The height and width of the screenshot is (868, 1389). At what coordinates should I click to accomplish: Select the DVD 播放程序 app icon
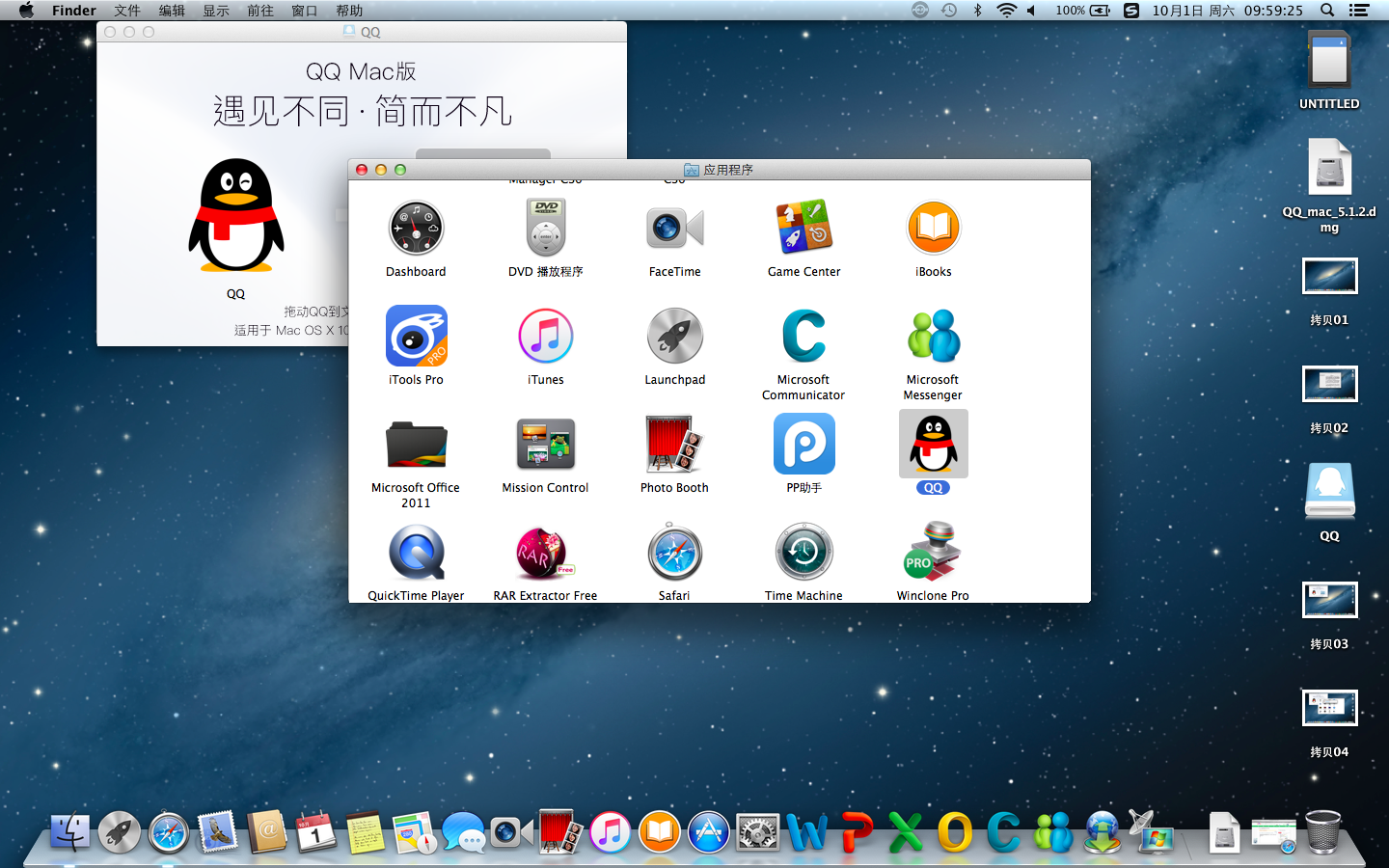point(546,229)
